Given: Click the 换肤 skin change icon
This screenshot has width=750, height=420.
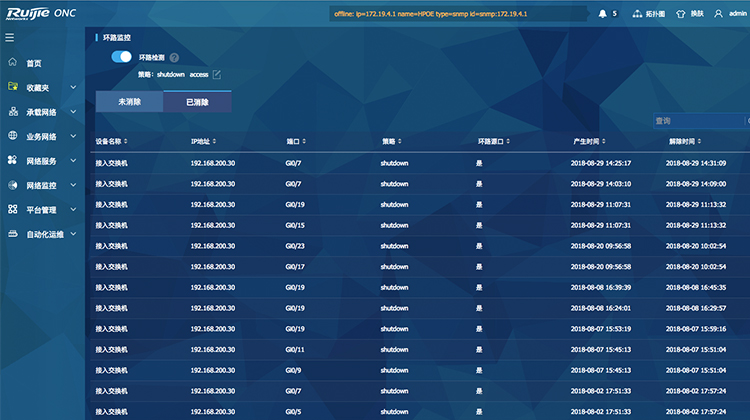Looking at the screenshot, I should point(691,14).
